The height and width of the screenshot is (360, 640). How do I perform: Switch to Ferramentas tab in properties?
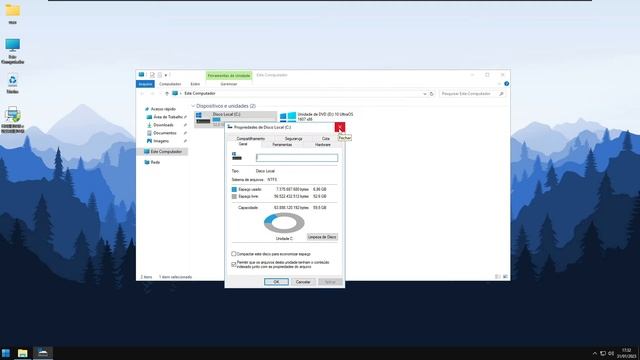(282, 145)
